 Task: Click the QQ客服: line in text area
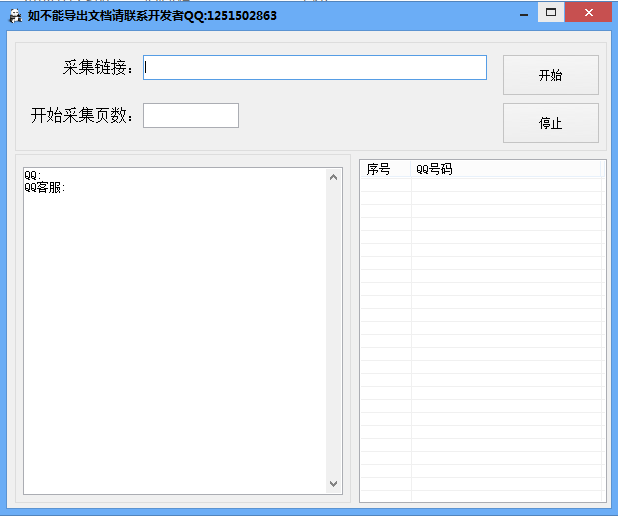click(45, 188)
